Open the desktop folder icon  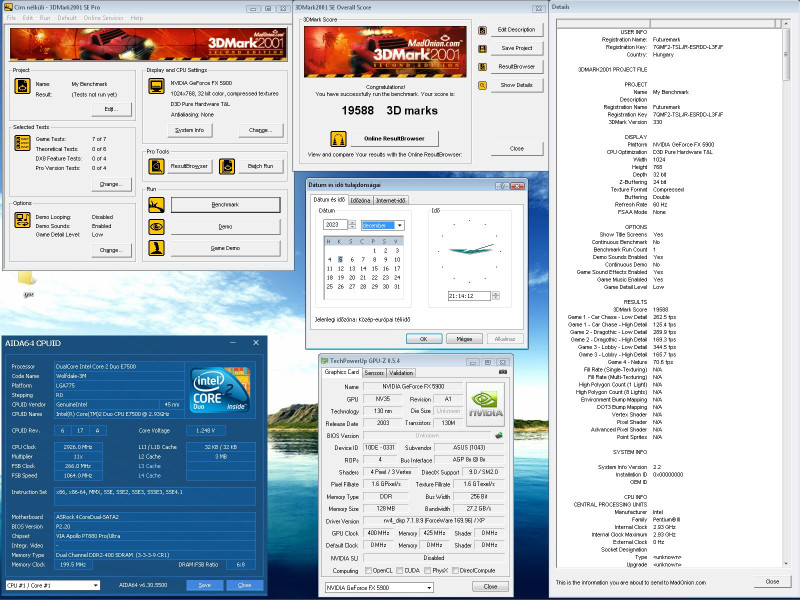pos(27,278)
